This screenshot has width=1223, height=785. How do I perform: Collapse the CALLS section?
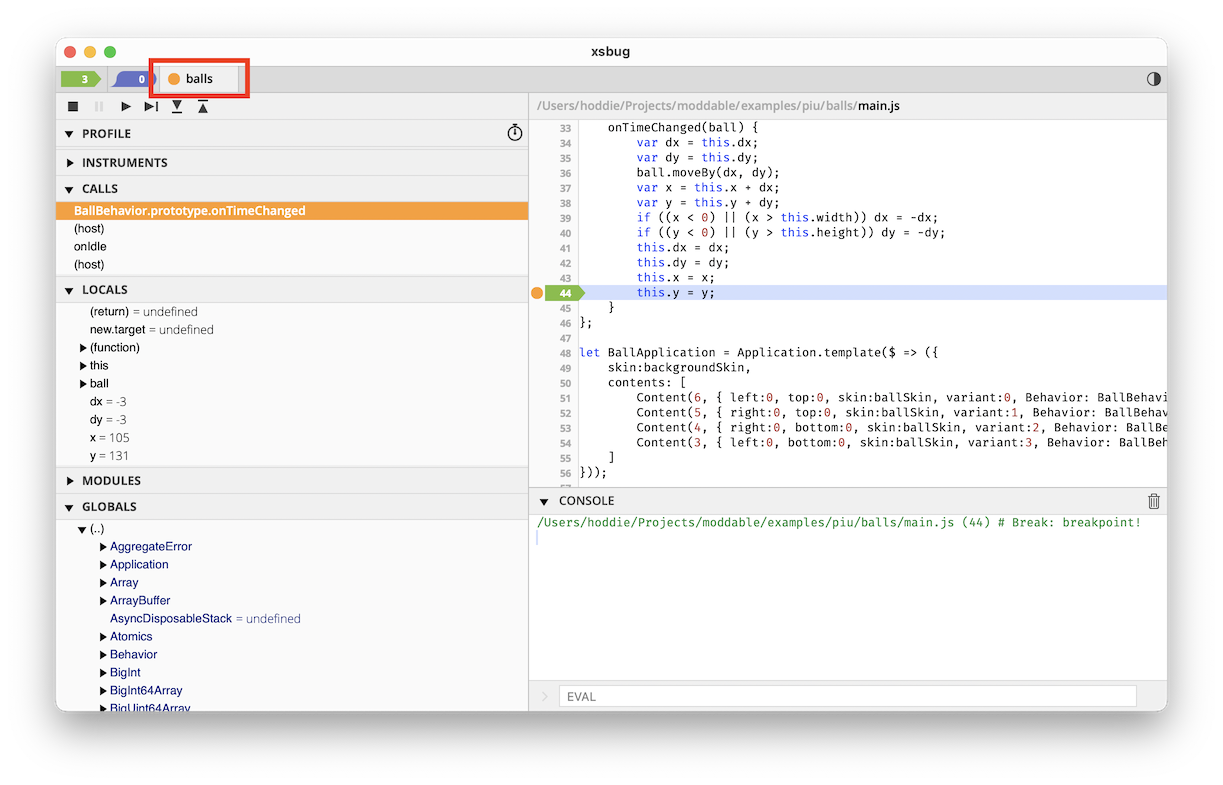click(70, 189)
